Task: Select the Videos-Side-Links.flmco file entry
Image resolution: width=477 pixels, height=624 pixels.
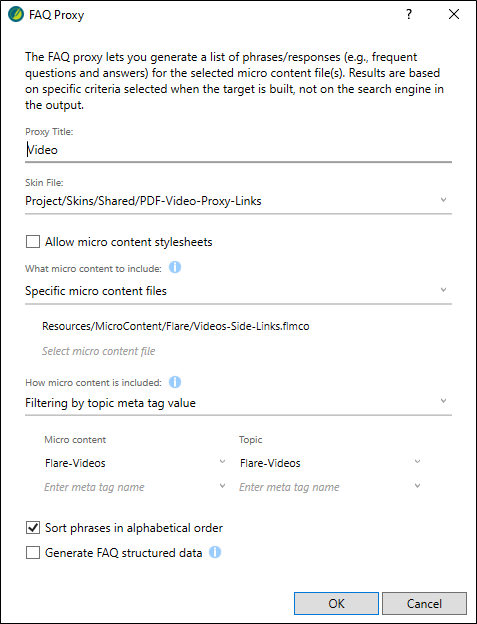Action: coord(175,326)
